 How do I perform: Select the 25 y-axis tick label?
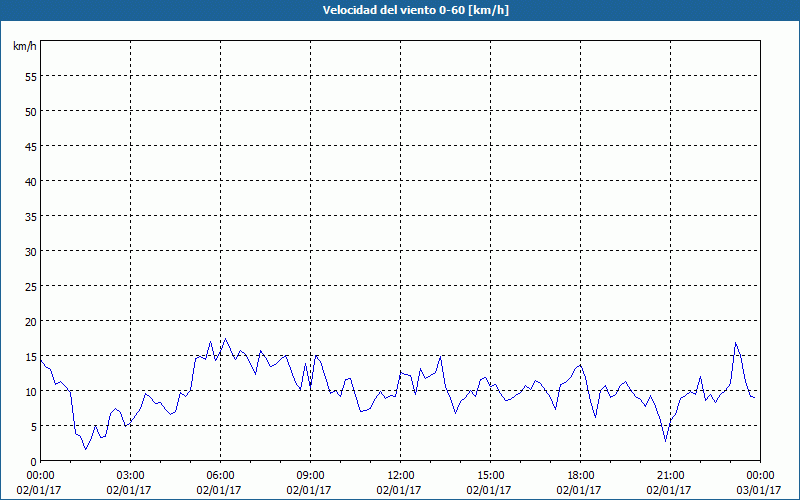[x=31, y=286]
